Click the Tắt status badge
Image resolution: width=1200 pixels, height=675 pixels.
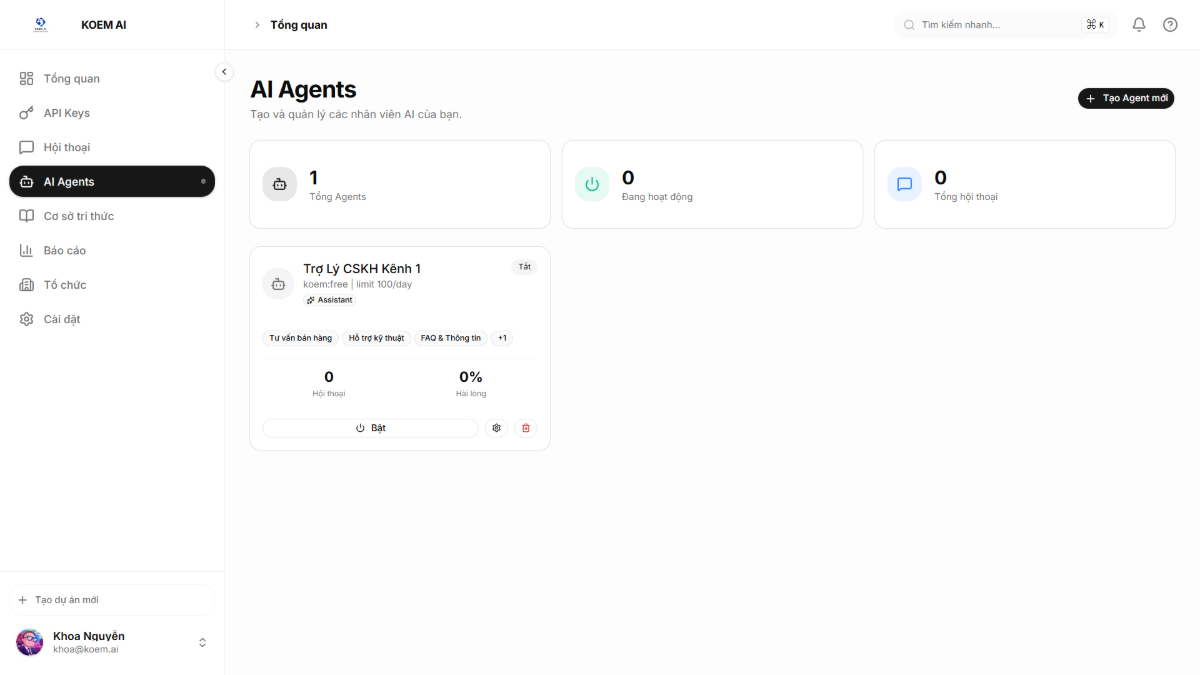[524, 267]
